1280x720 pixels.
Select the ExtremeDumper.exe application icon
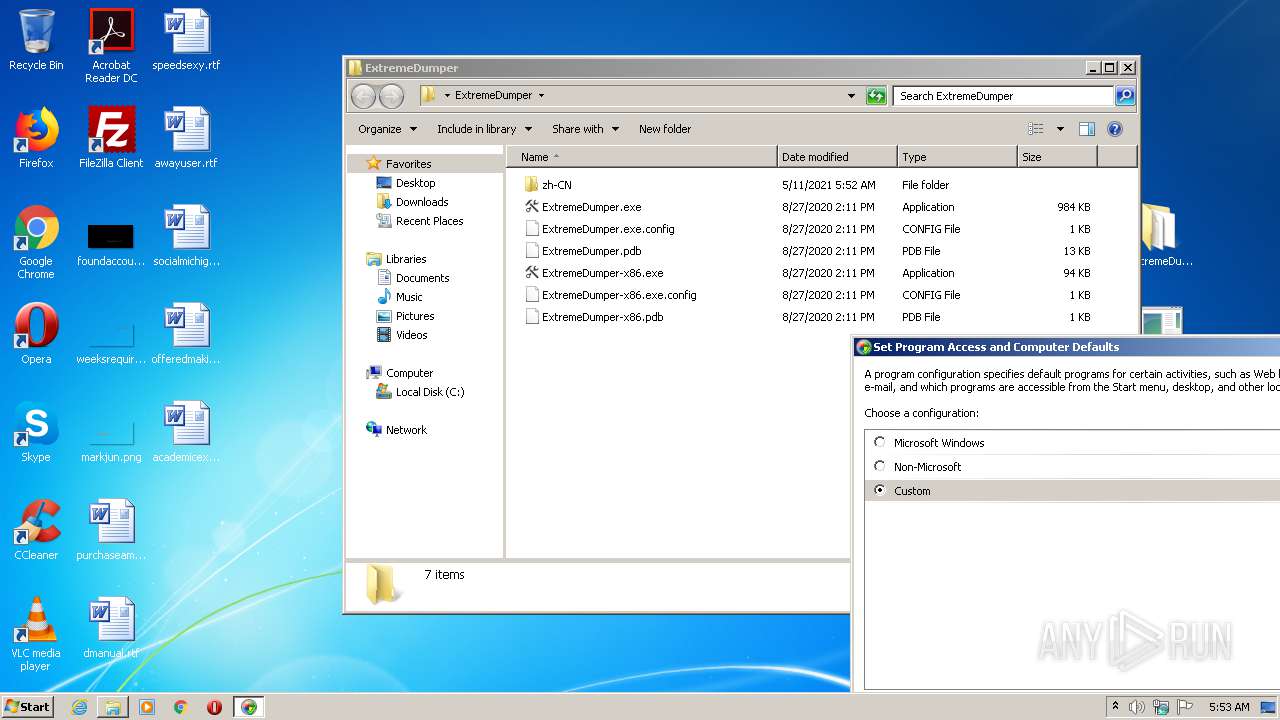tap(532, 207)
